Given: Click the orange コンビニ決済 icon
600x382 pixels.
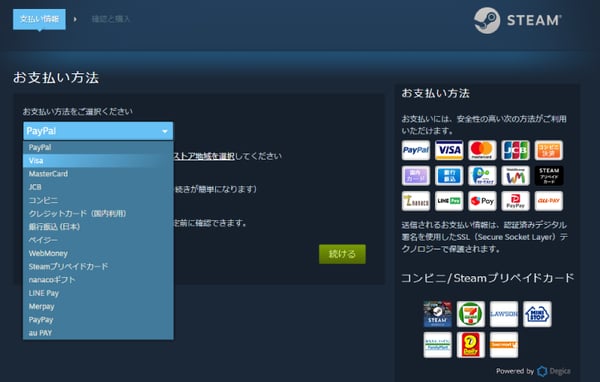Looking at the screenshot, I should click(549, 150).
